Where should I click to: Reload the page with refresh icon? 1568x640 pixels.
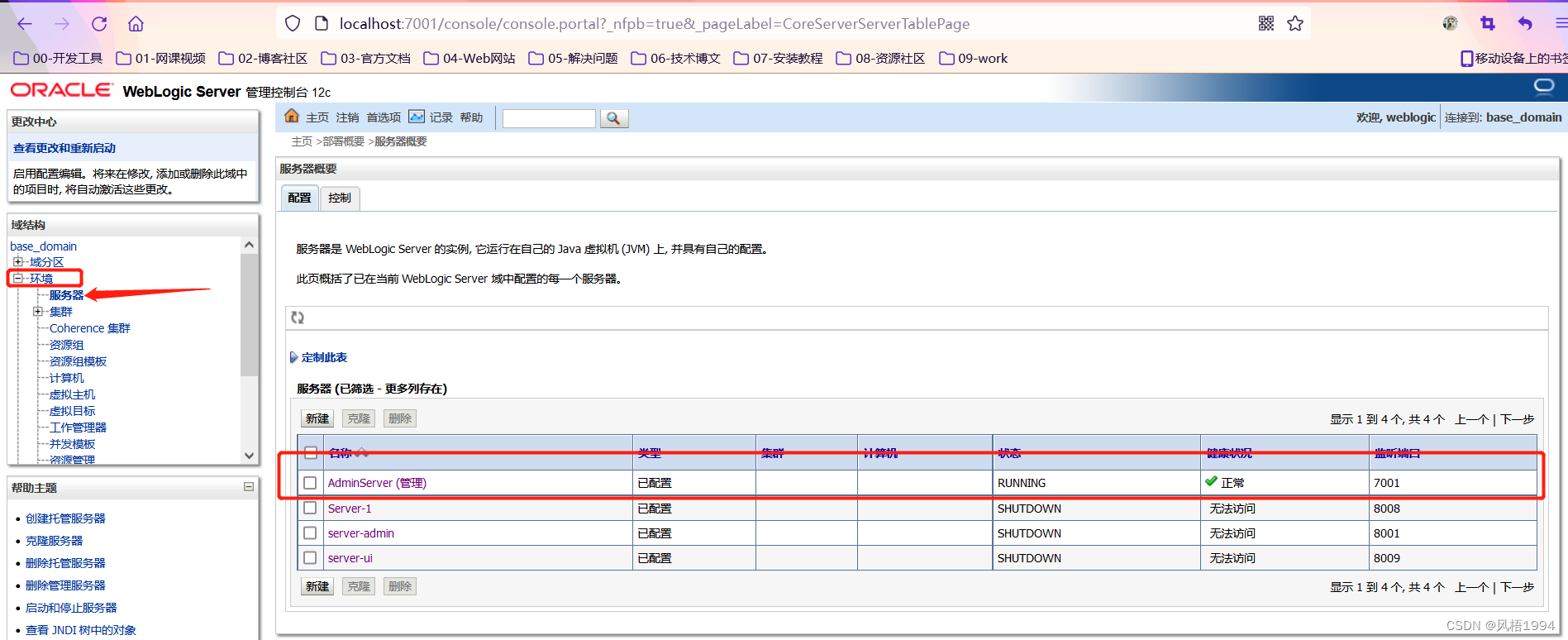click(99, 24)
